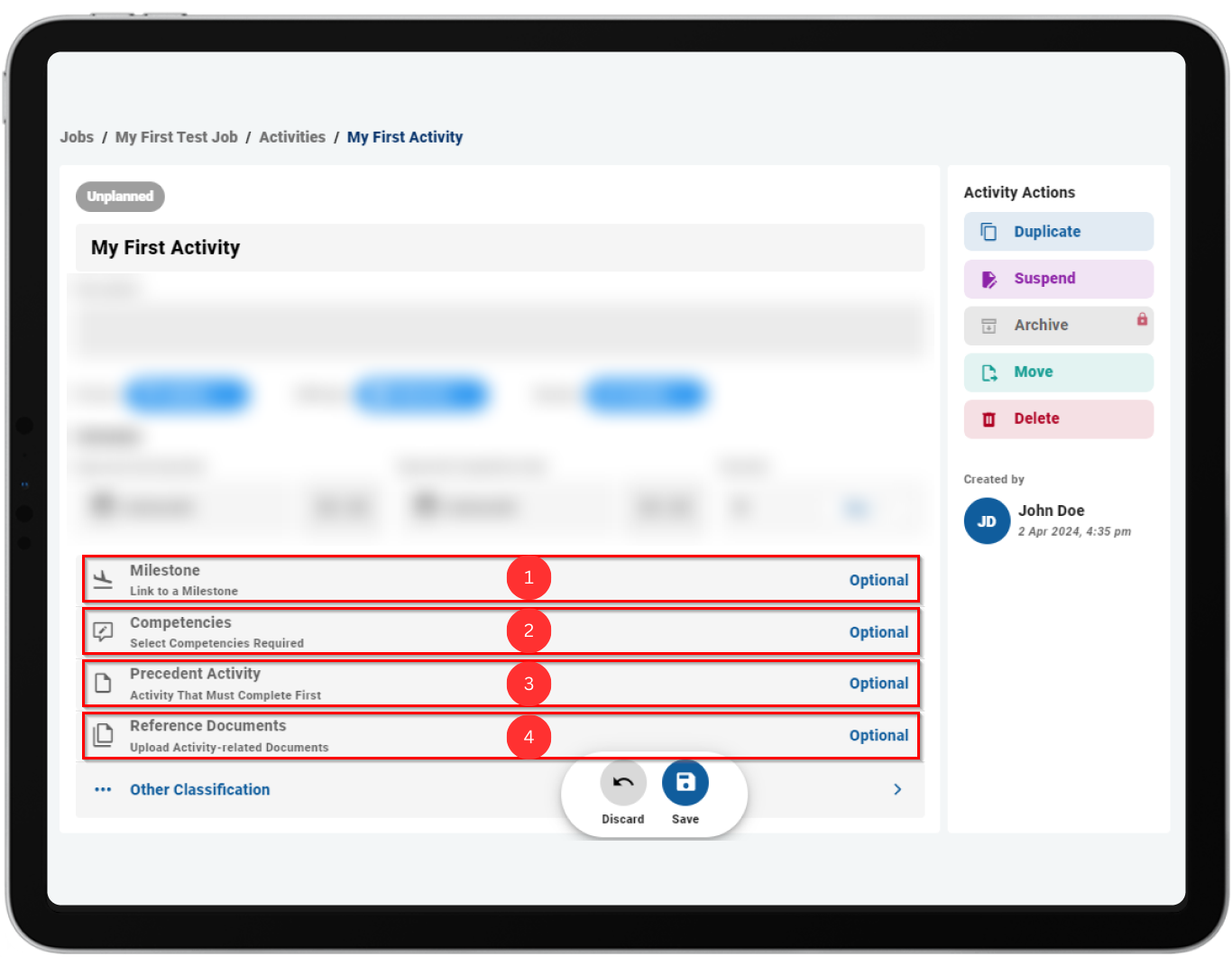Open the Precedent Activity Optional row
Viewport: 1232px width, 957px height.
(x=501, y=684)
